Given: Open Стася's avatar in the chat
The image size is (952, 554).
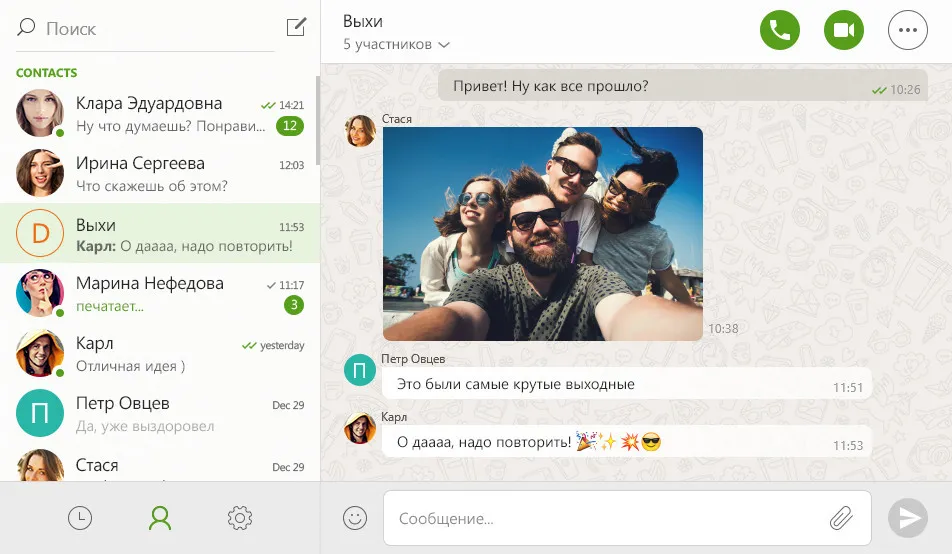Looking at the screenshot, I should pyautogui.click(x=360, y=131).
